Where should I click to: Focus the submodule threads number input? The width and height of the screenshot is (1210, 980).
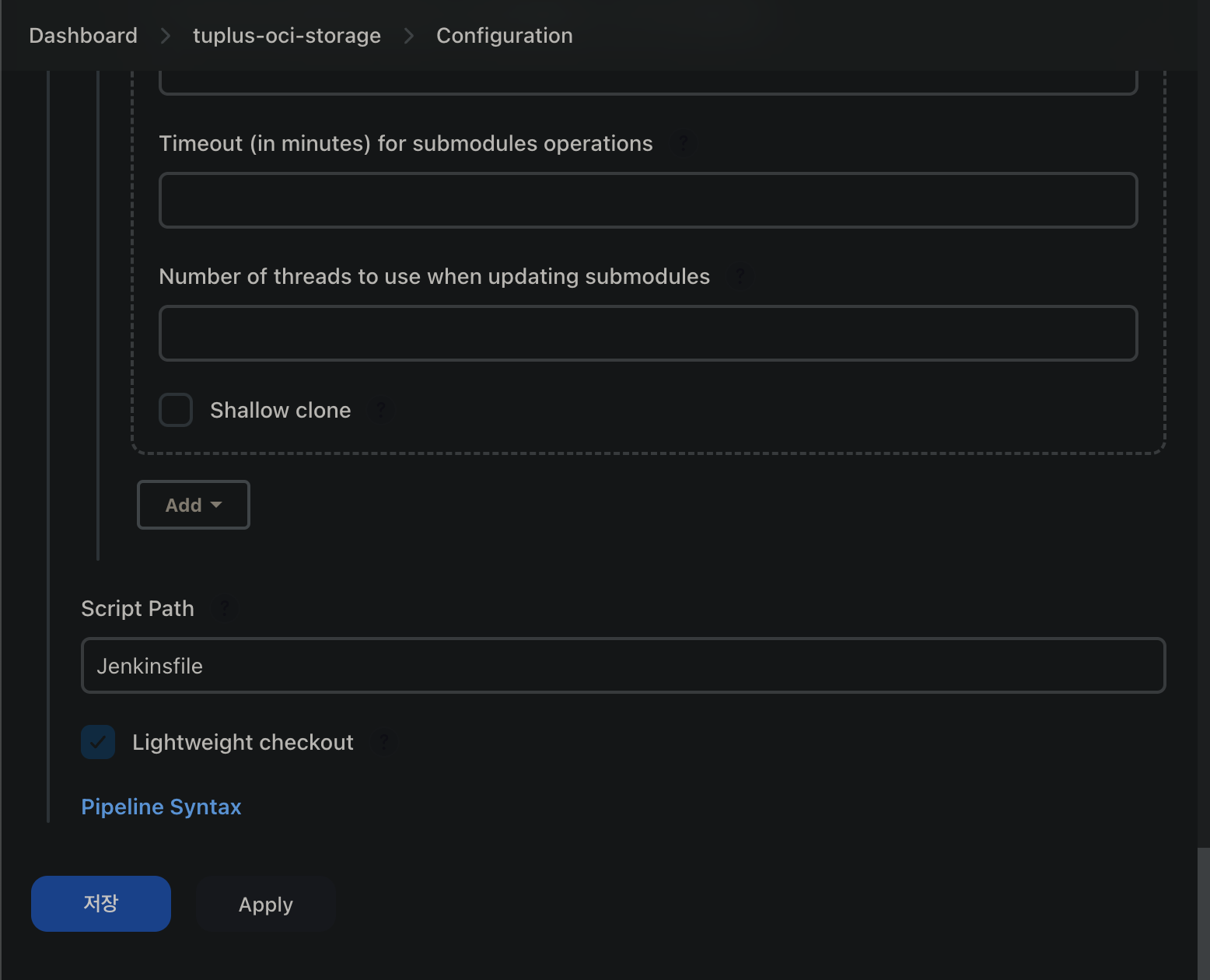648,334
